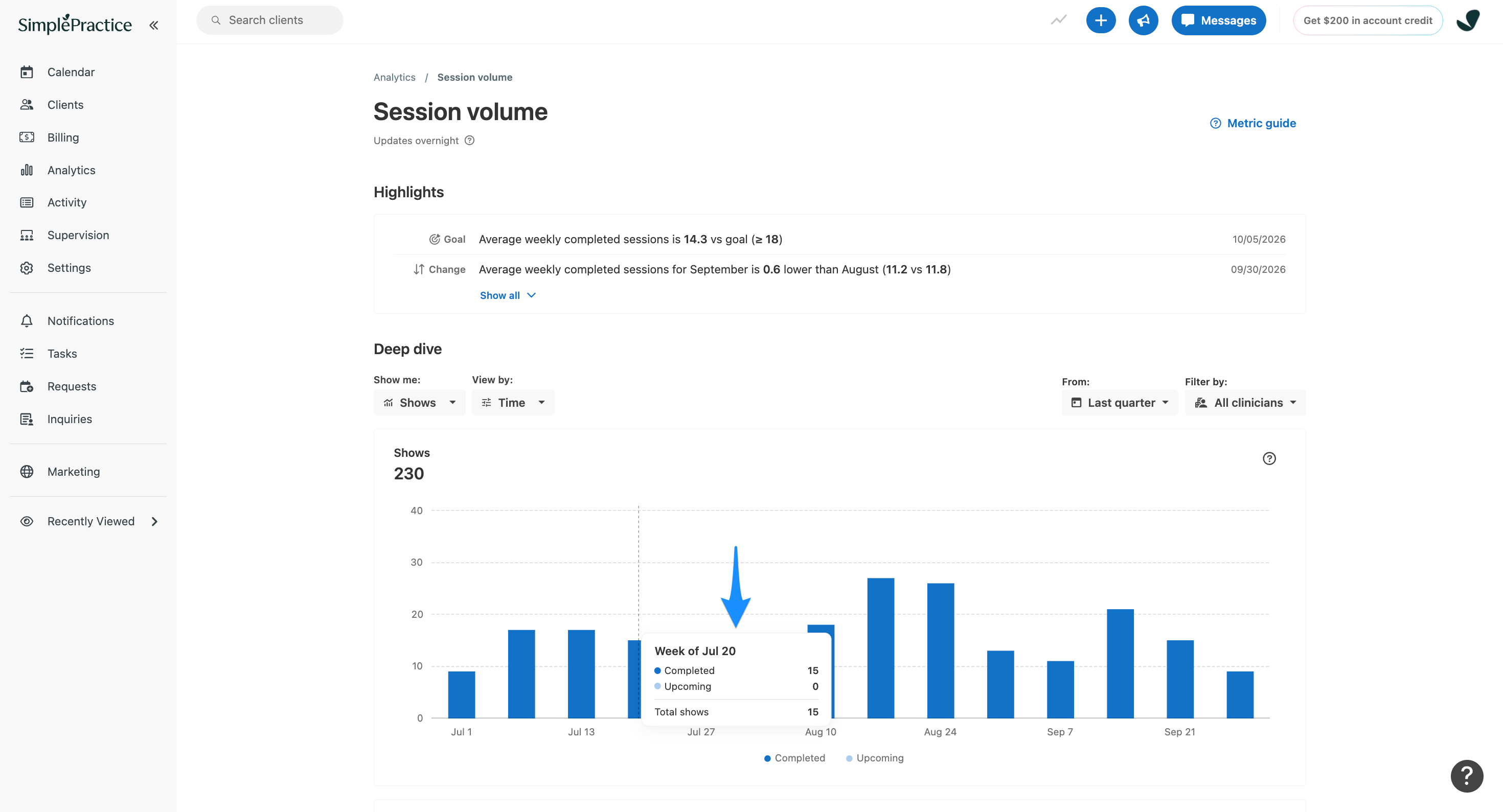Image resolution: width=1503 pixels, height=812 pixels.
Task: Click the blue plus create button
Action: (x=1100, y=20)
